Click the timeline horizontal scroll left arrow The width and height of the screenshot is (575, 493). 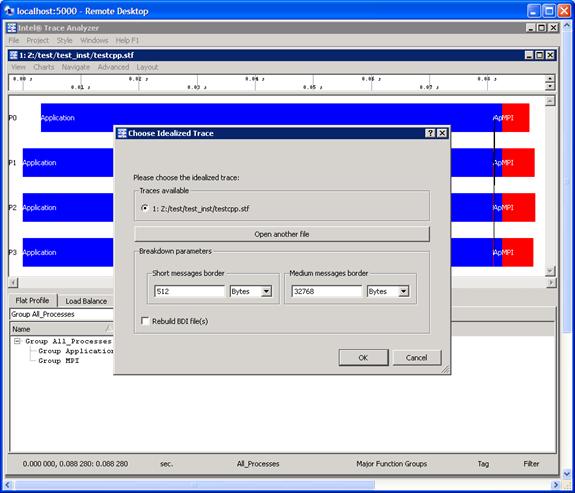13,282
